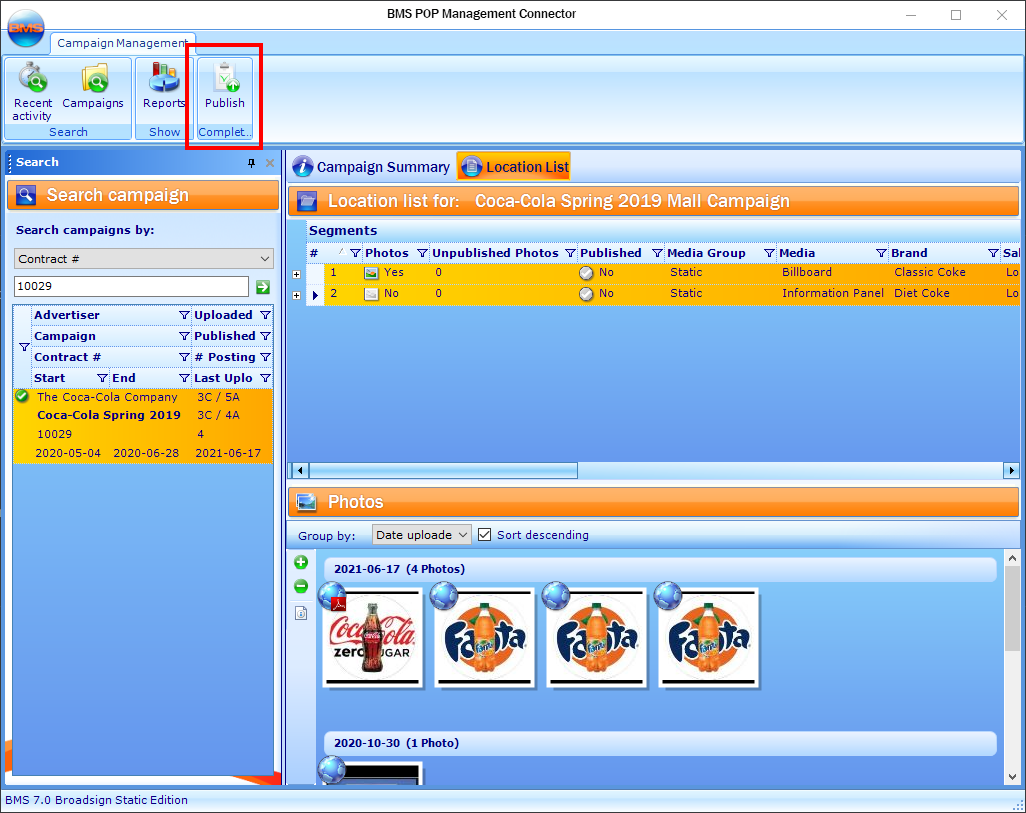Click the magnifier icon in Search campaign header
1026x813 pixels.
tap(26, 195)
